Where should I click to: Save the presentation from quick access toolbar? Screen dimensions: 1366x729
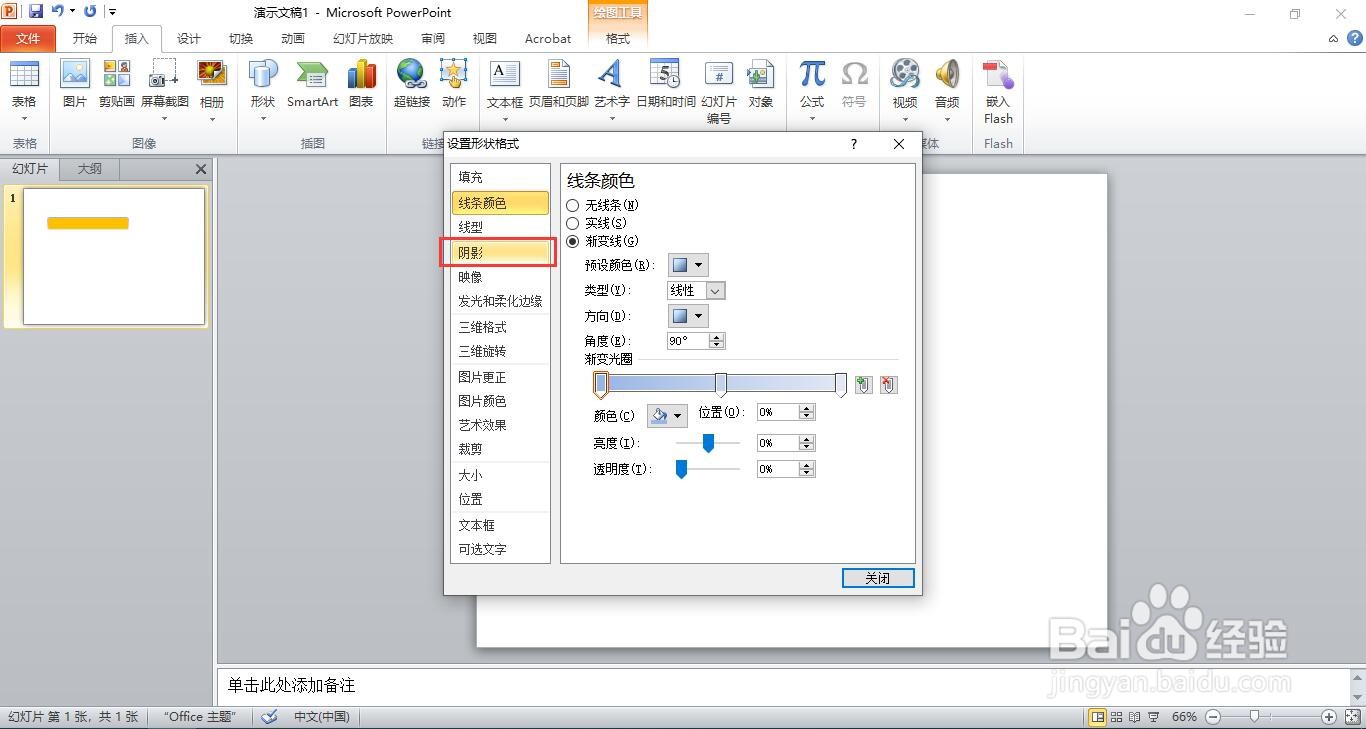(x=36, y=12)
